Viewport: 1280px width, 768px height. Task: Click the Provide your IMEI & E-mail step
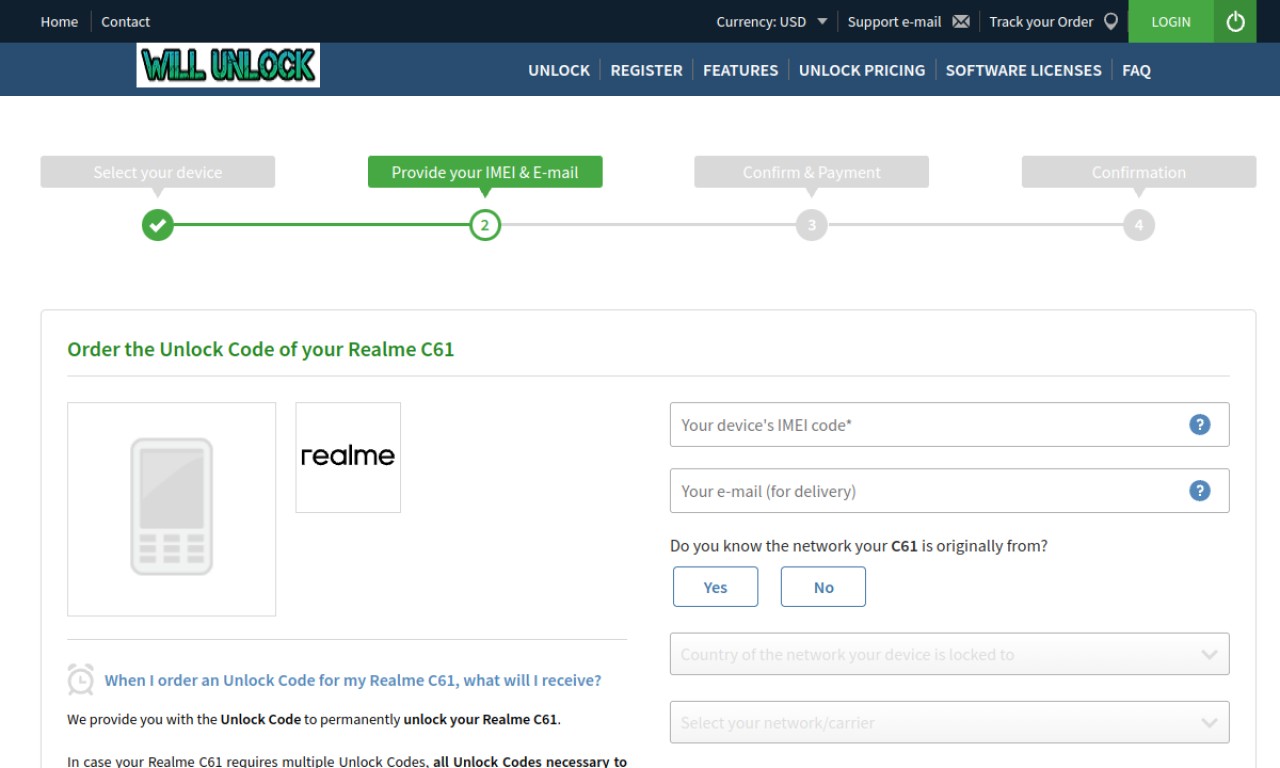point(485,172)
